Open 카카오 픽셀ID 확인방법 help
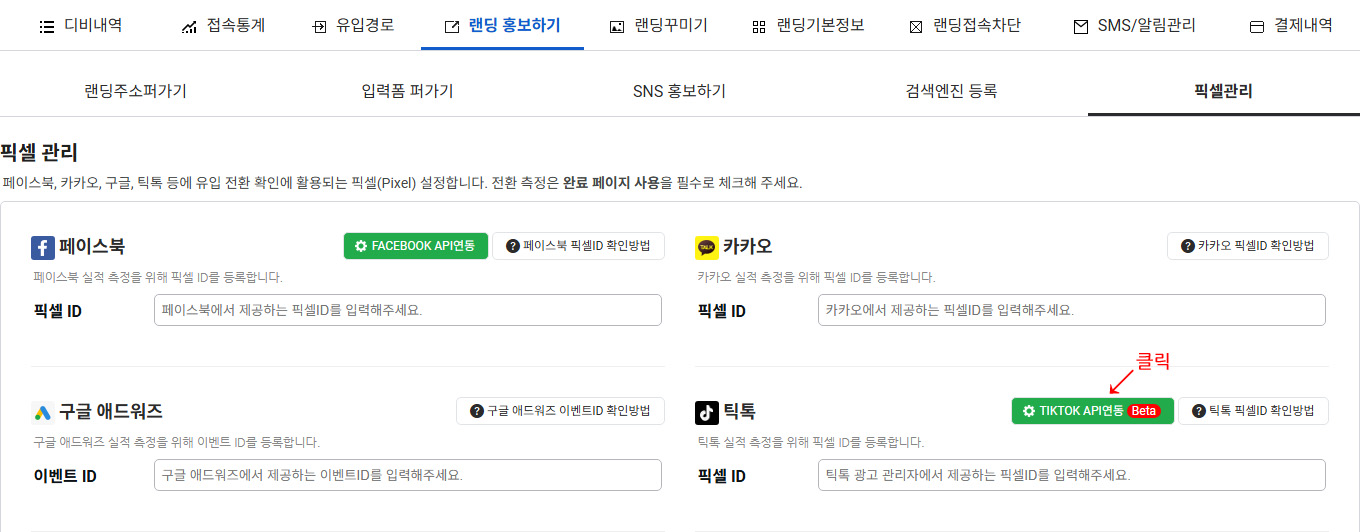 [1248, 246]
